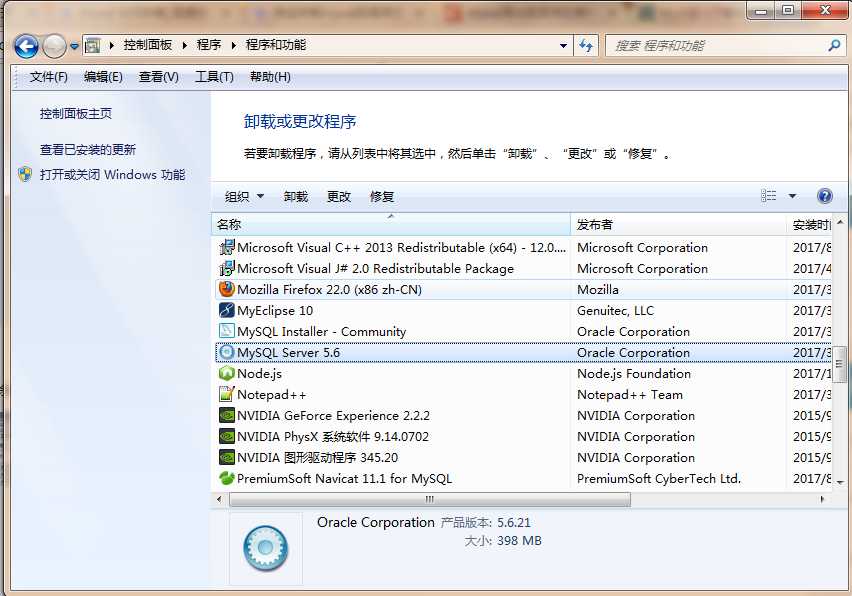Click the NVIDIA GeForce Experience icon
The width and height of the screenshot is (852, 596).
tap(227, 416)
